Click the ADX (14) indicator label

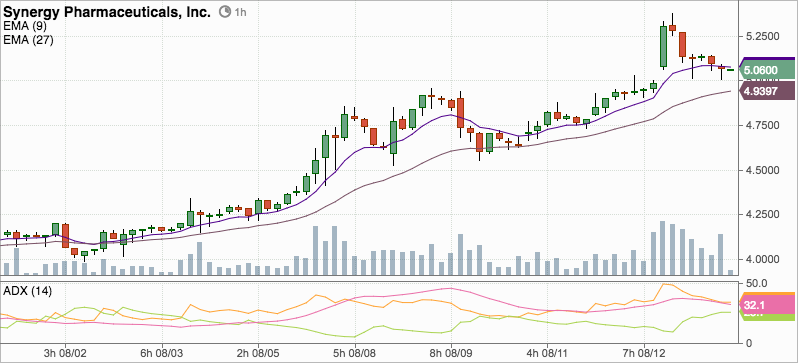point(27,291)
